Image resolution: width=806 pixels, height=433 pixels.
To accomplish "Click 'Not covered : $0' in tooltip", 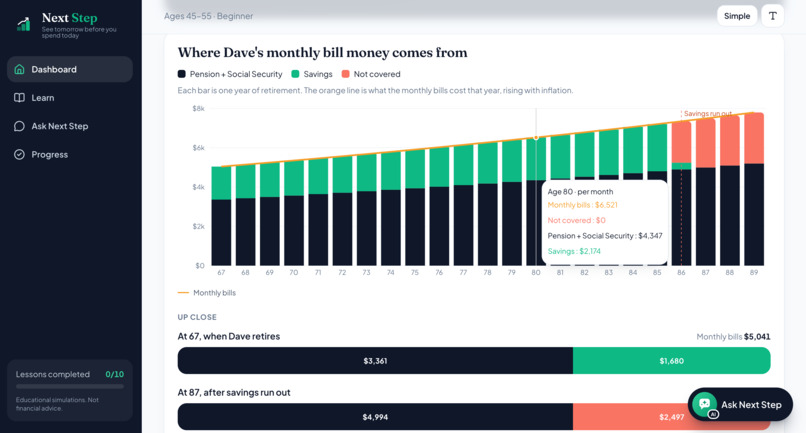I will point(576,220).
